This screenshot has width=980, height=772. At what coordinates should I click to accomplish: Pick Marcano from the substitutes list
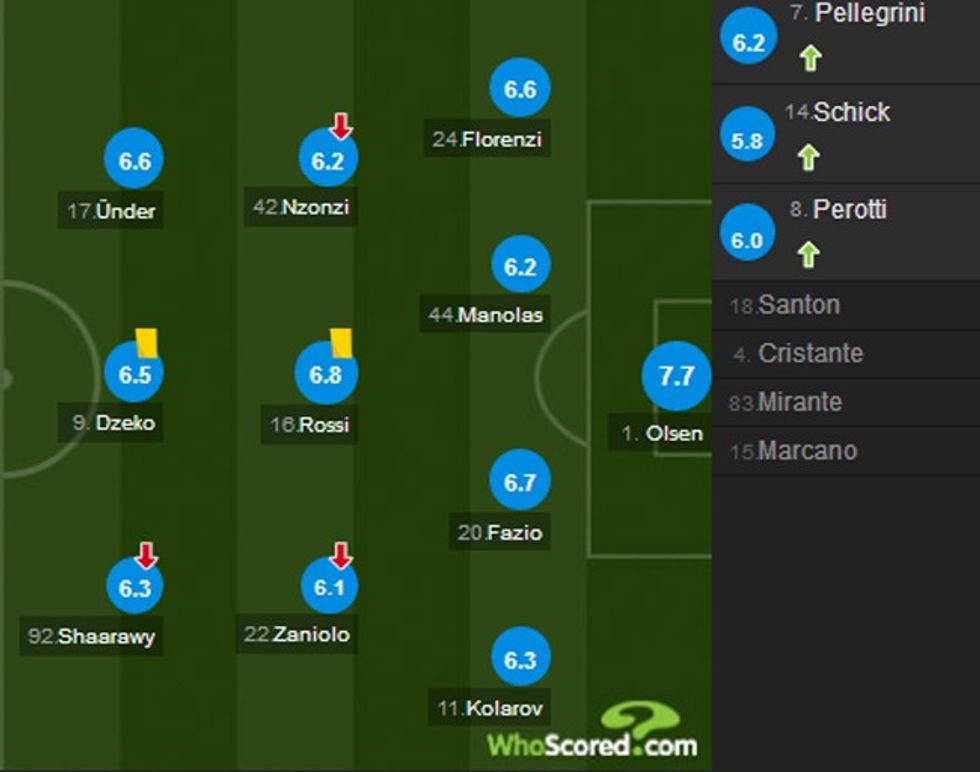tap(806, 451)
